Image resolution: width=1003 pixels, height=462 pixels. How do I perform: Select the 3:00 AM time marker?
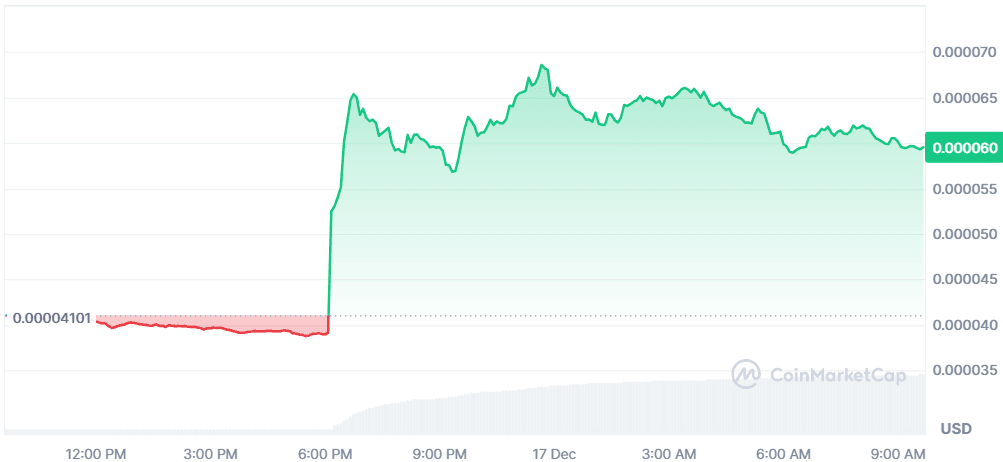point(669,454)
